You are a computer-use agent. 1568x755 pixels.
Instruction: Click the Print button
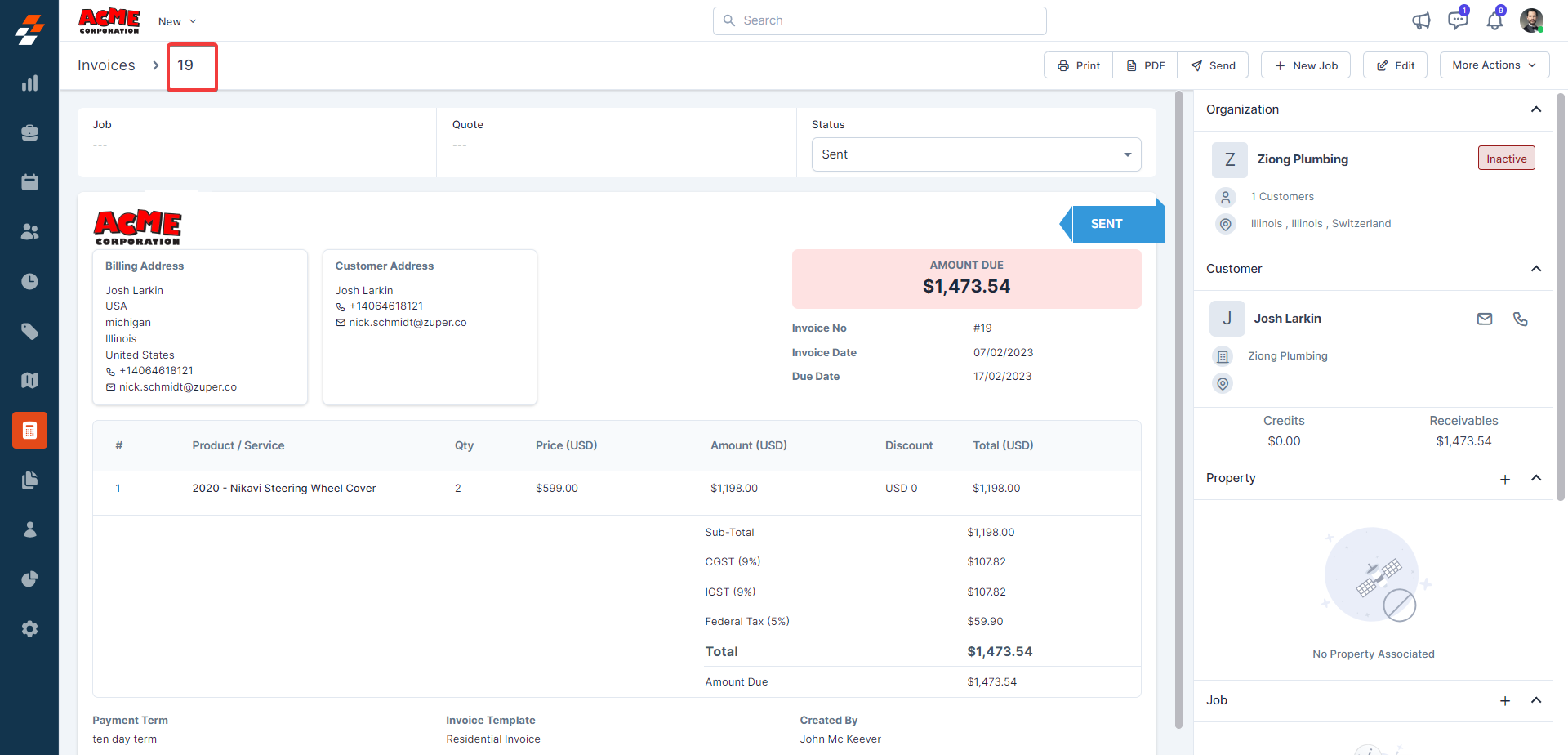point(1078,65)
